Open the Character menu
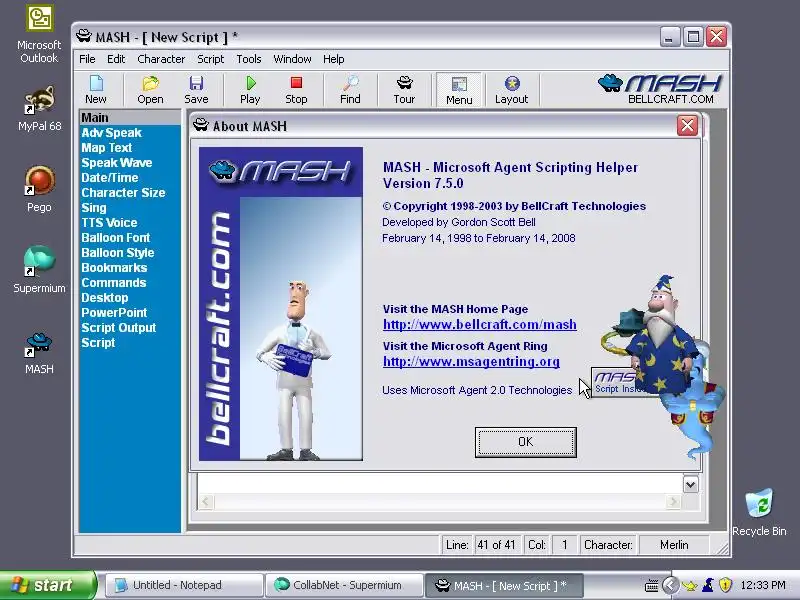This screenshot has width=800, height=600. coord(161,59)
